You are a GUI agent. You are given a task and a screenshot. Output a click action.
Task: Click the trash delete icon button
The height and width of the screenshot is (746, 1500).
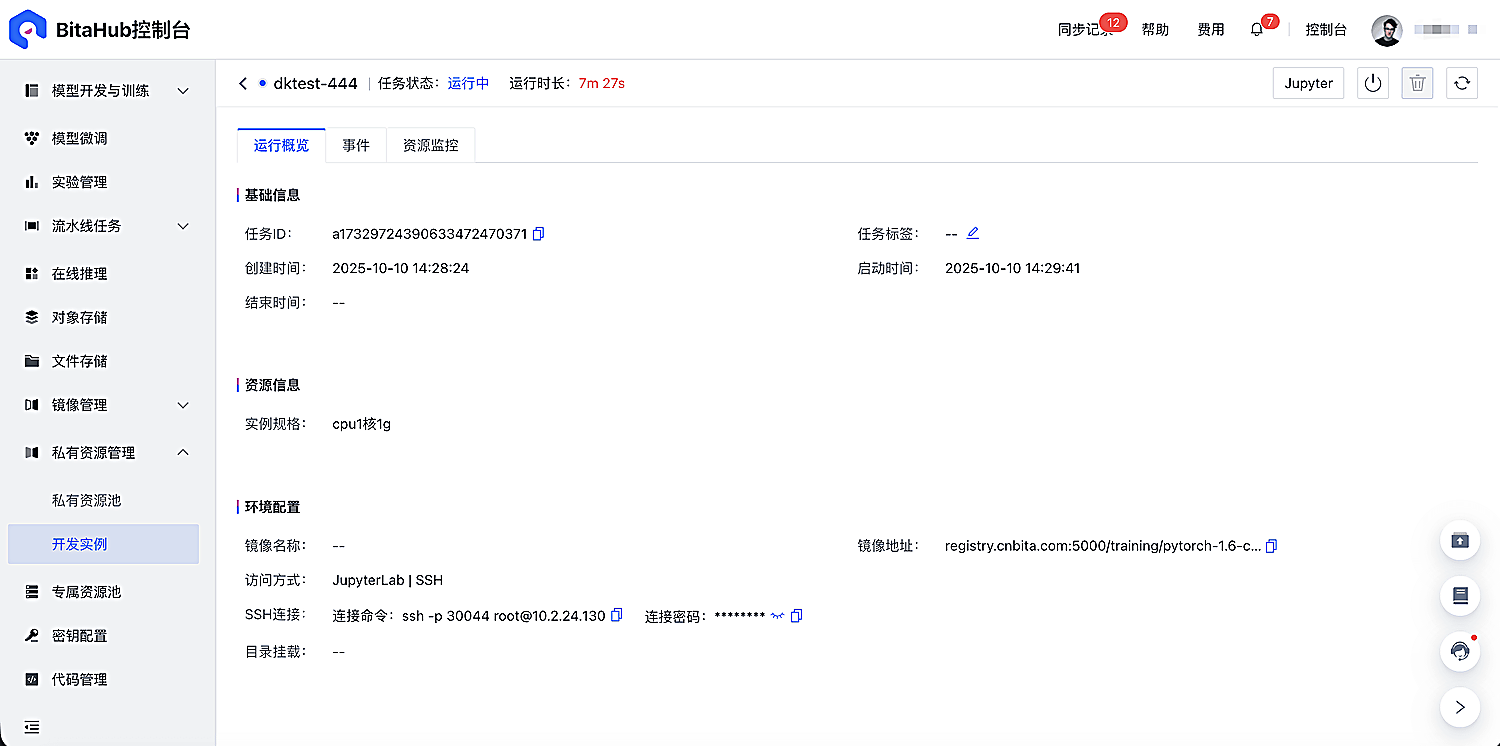pos(1417,83)
